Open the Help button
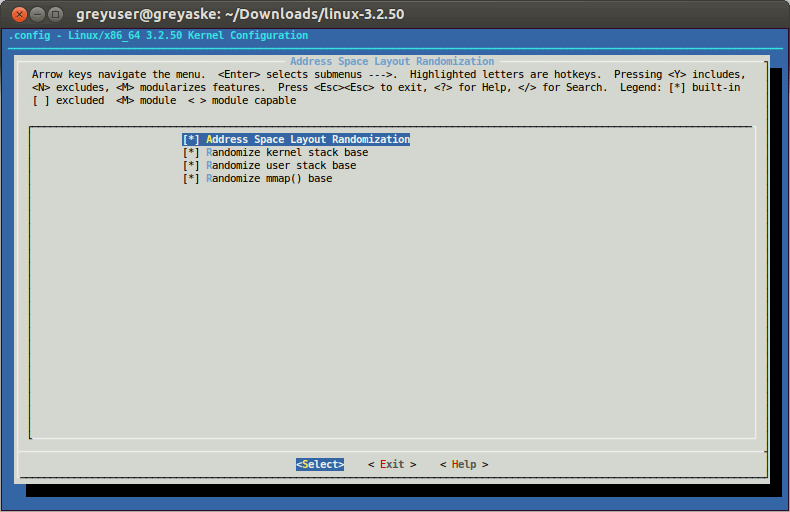Viewport: 790px width, 512px height. [464, 464]
